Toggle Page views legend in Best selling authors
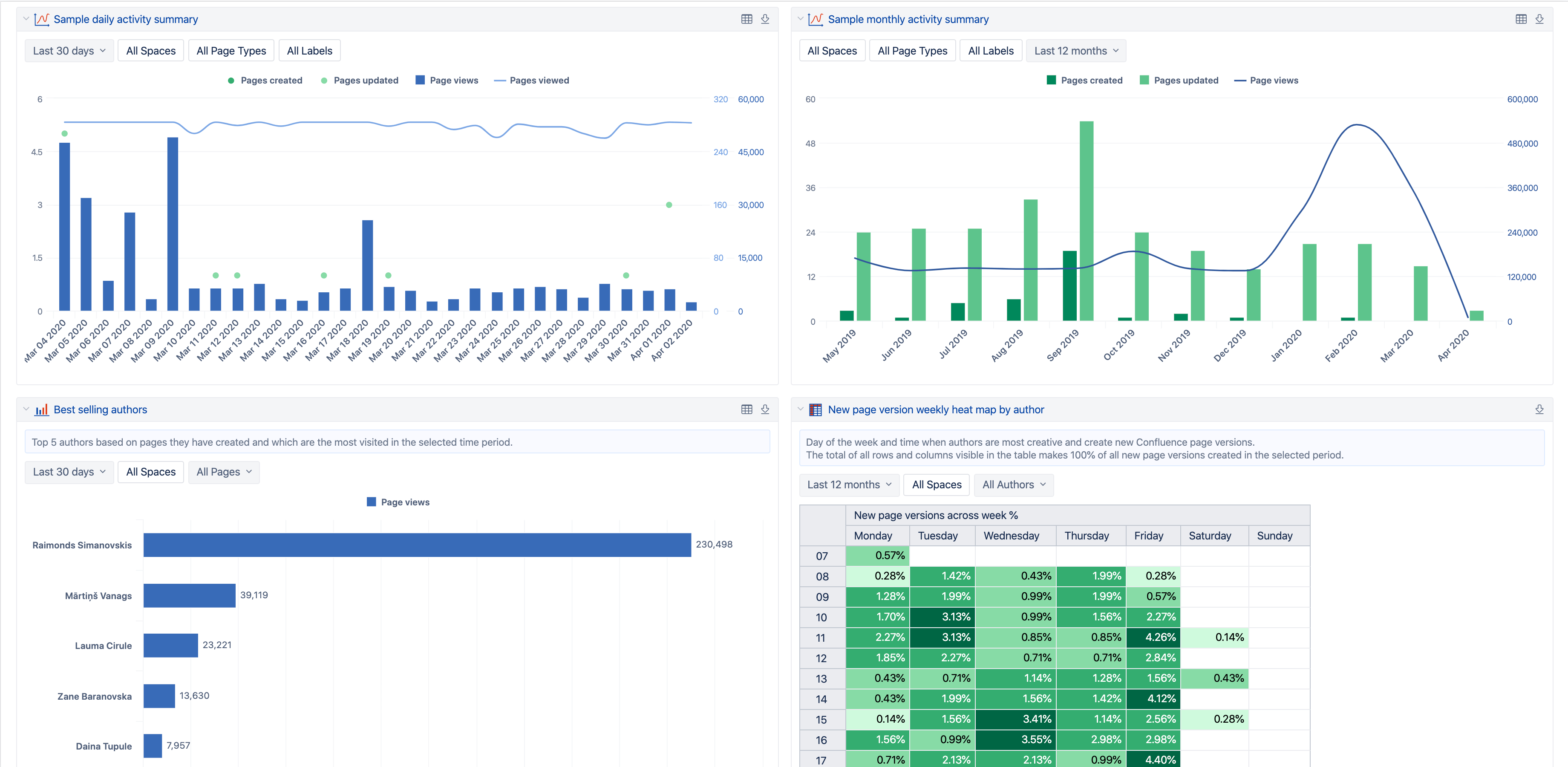 click(398, 502)
